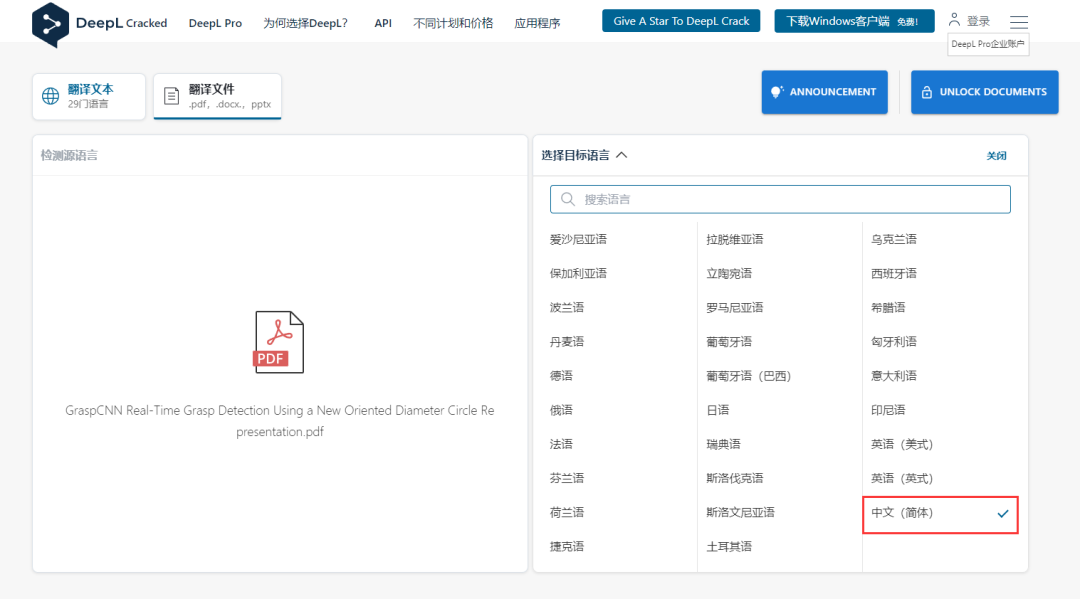
Task: Select 立陶宛语 as target language
Action: point(729,273)
